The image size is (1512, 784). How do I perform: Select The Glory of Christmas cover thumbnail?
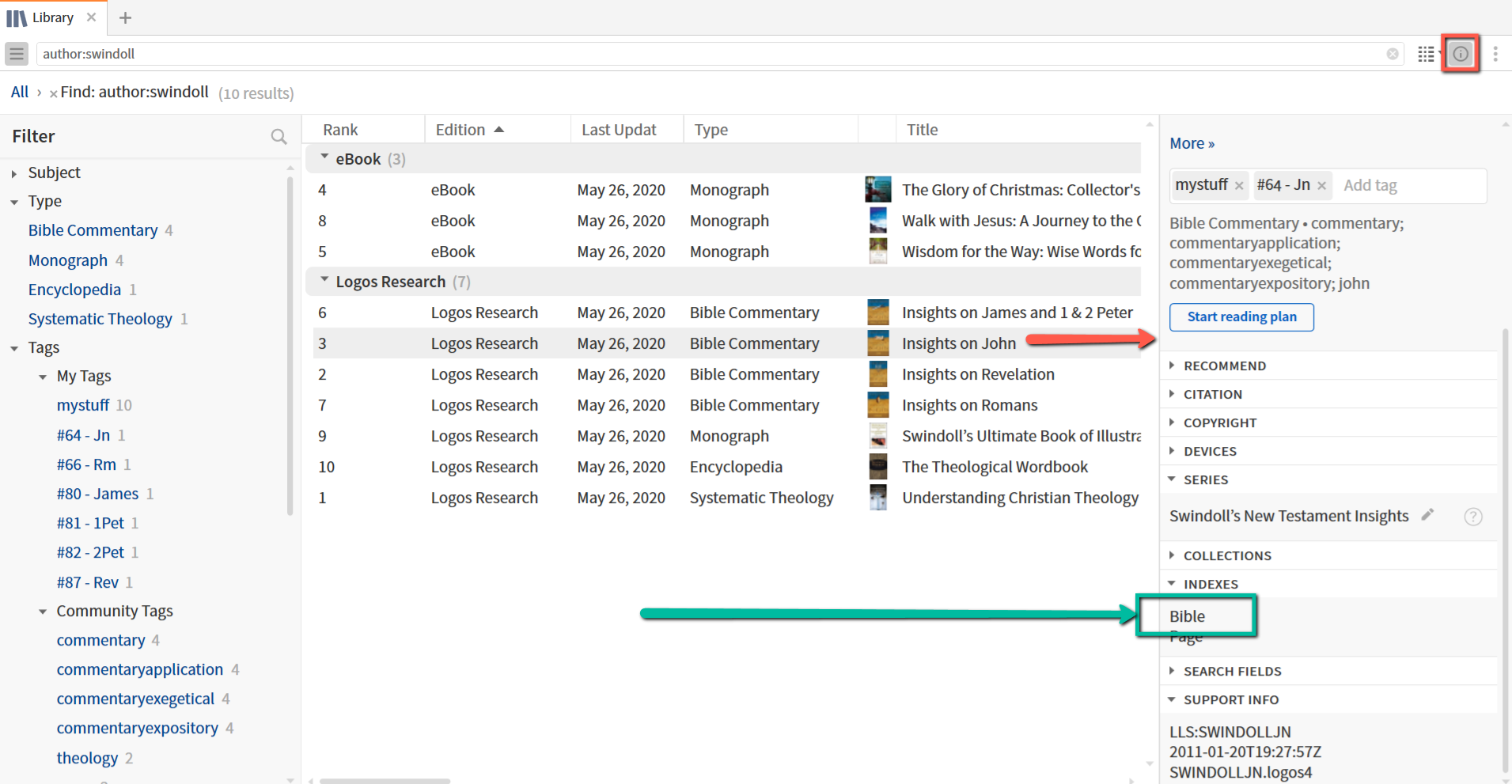pos(878,190)
